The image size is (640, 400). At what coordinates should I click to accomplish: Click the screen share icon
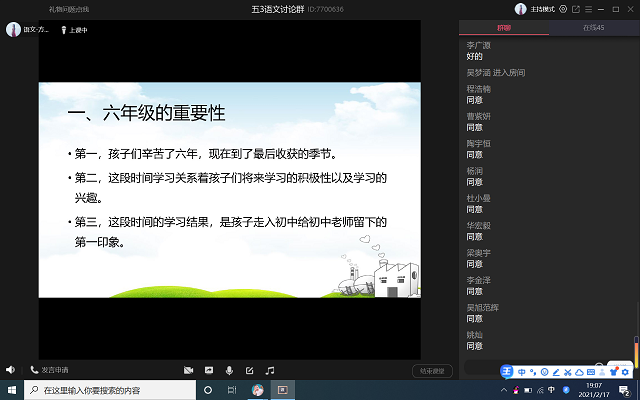pyautogui.click(x=209, y=370)
